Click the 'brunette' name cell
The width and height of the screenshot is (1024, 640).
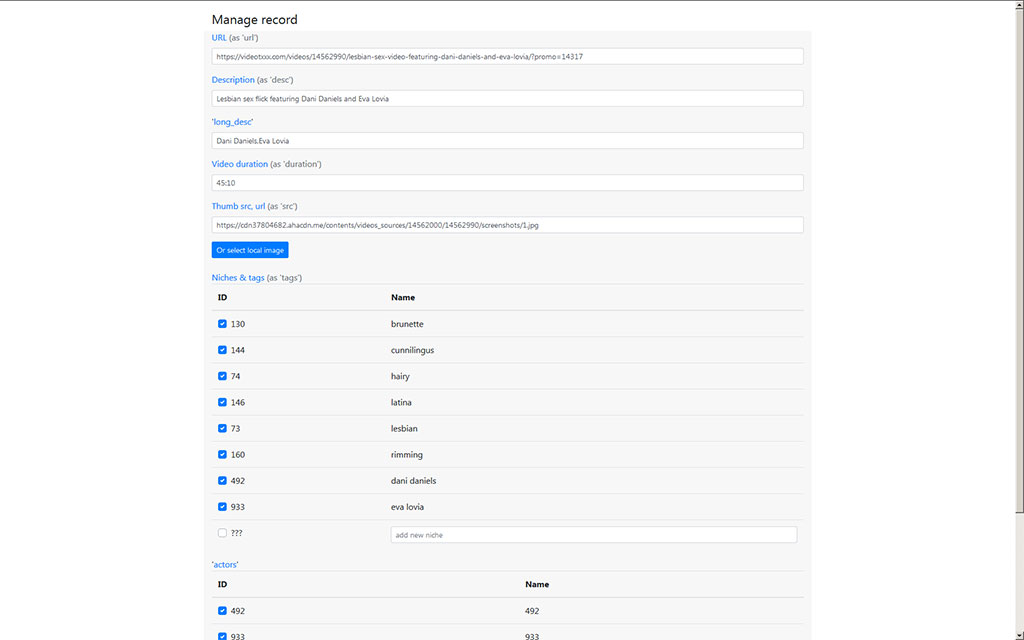click(407, 324)
